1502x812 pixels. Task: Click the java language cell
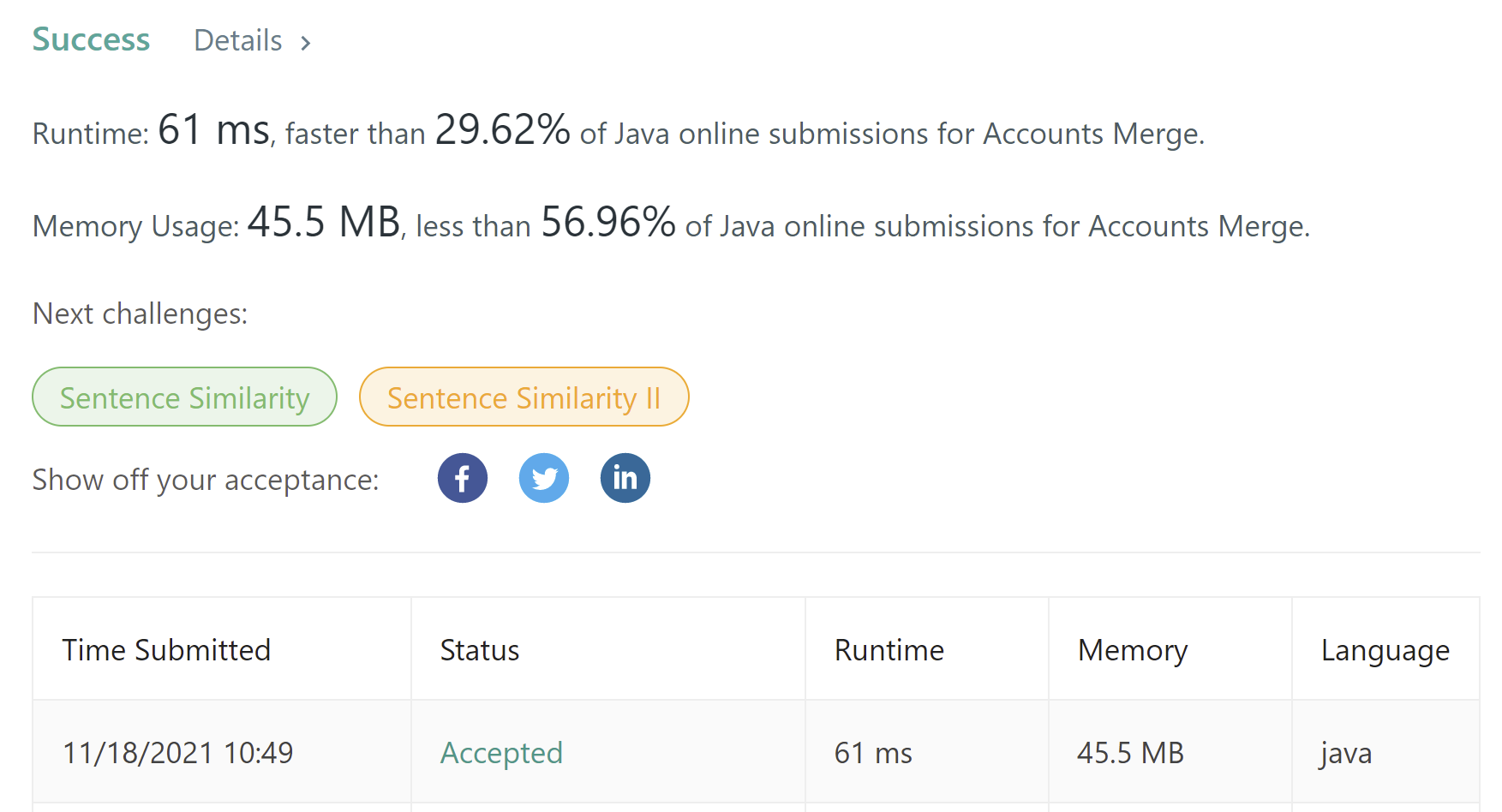click(1346, 753)
